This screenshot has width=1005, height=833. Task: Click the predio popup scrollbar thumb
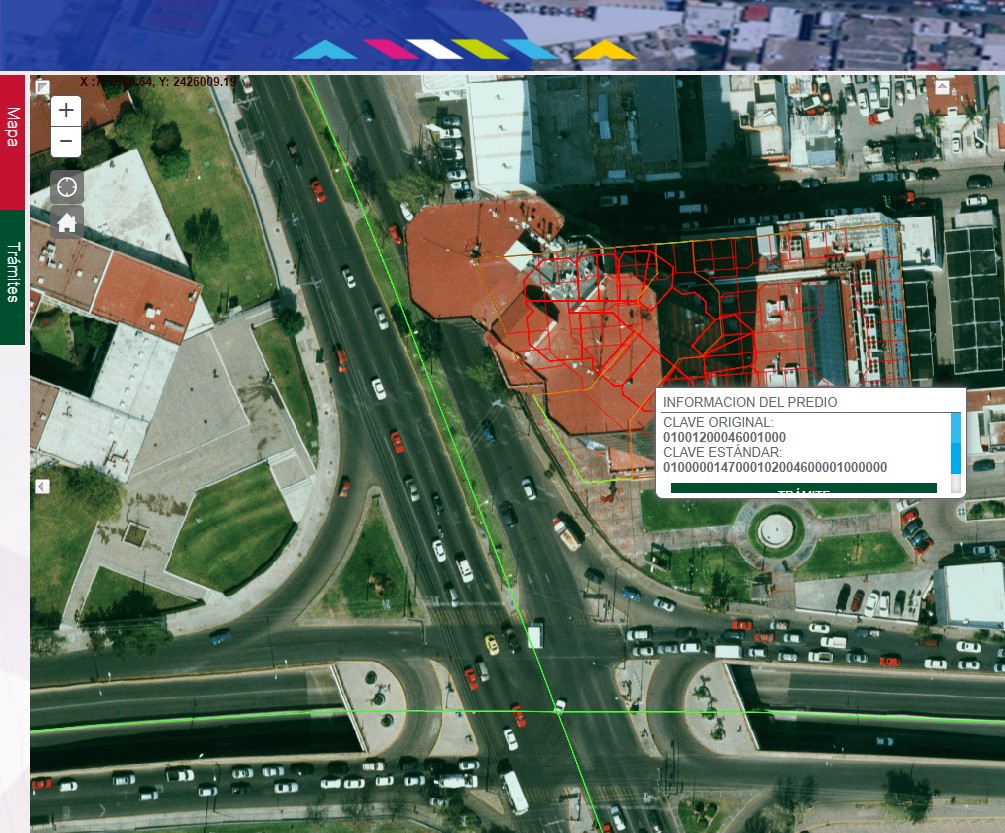[955, 442]
